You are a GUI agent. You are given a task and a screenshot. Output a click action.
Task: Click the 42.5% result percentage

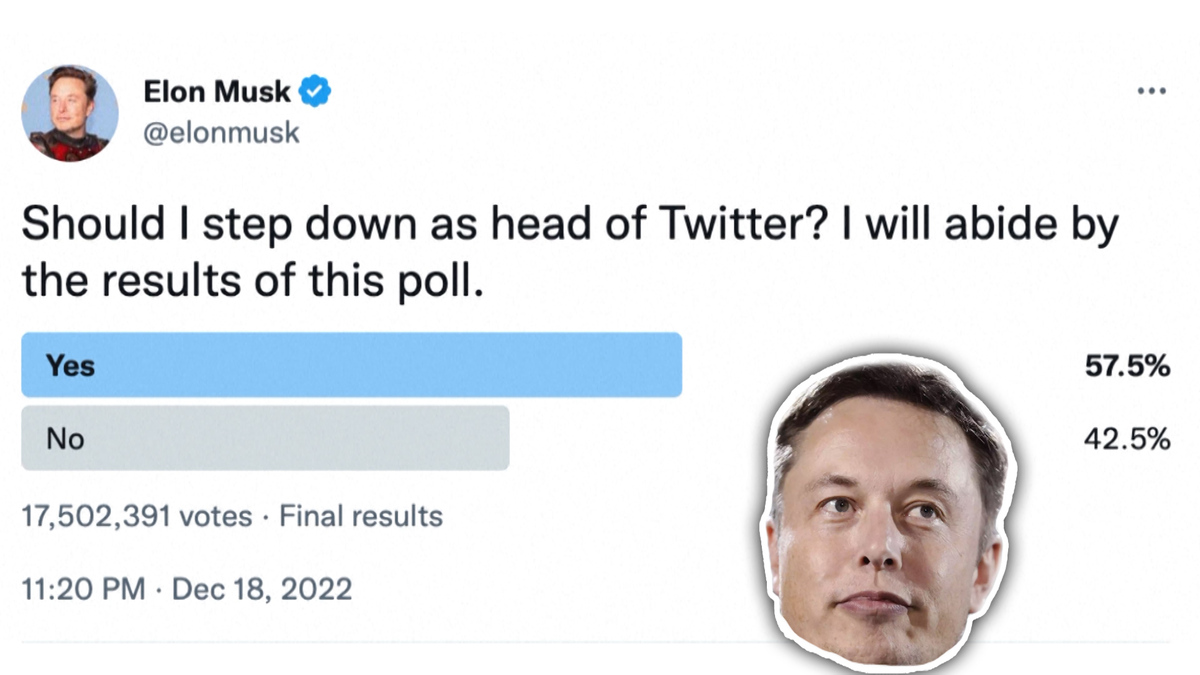tap(1127, 439)
